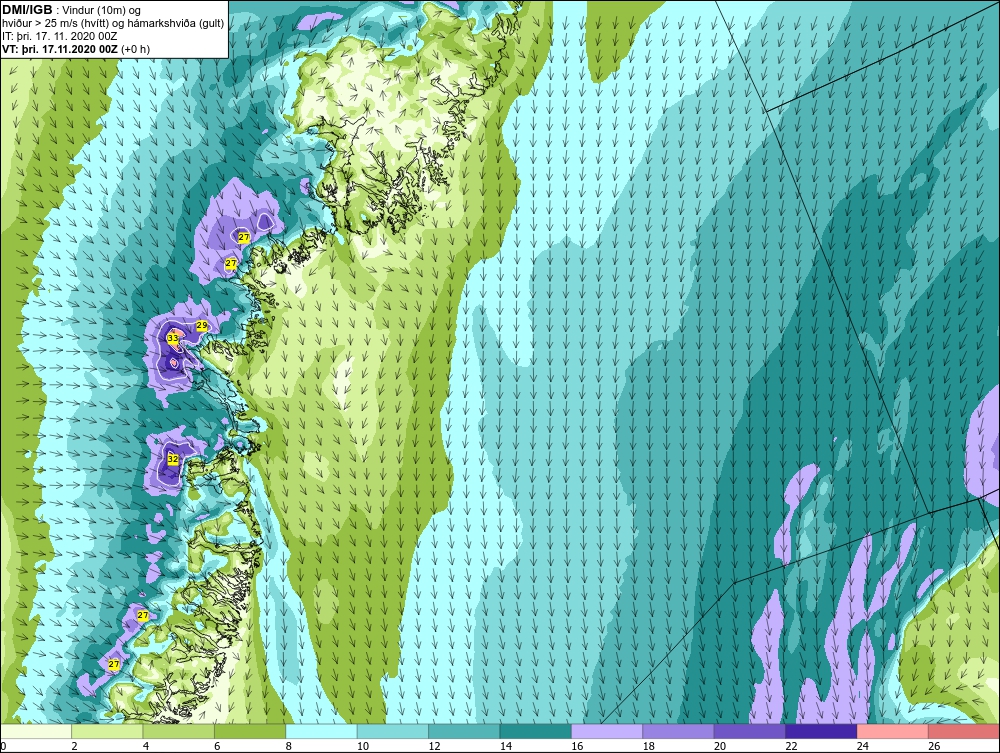Select the 12–14 m/s teal legend swatch
1000x753 pixels.
[464, 731]
